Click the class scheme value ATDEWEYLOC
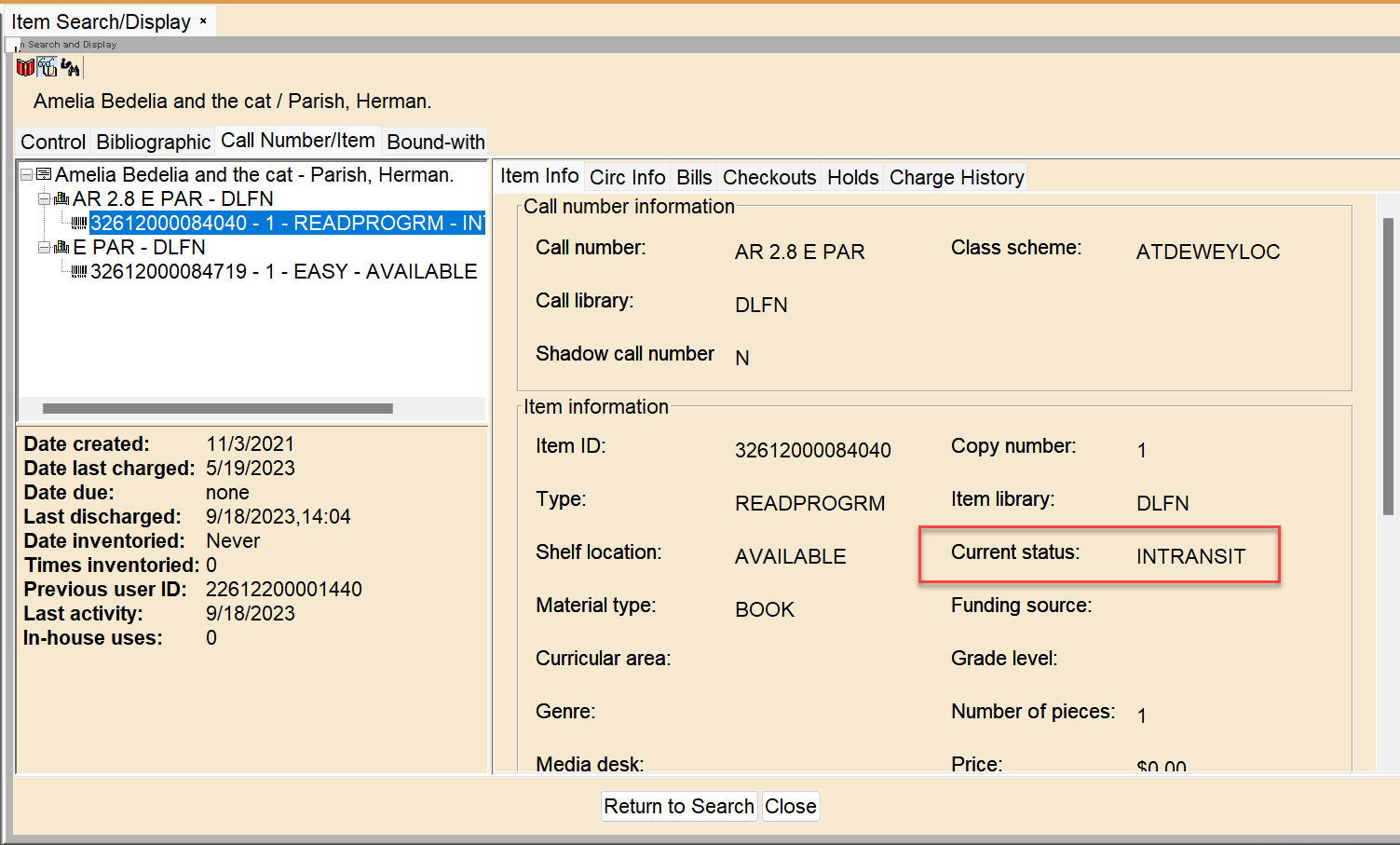The height and width of the screenshot is (845, 1400). click(x=1208, y=252)
